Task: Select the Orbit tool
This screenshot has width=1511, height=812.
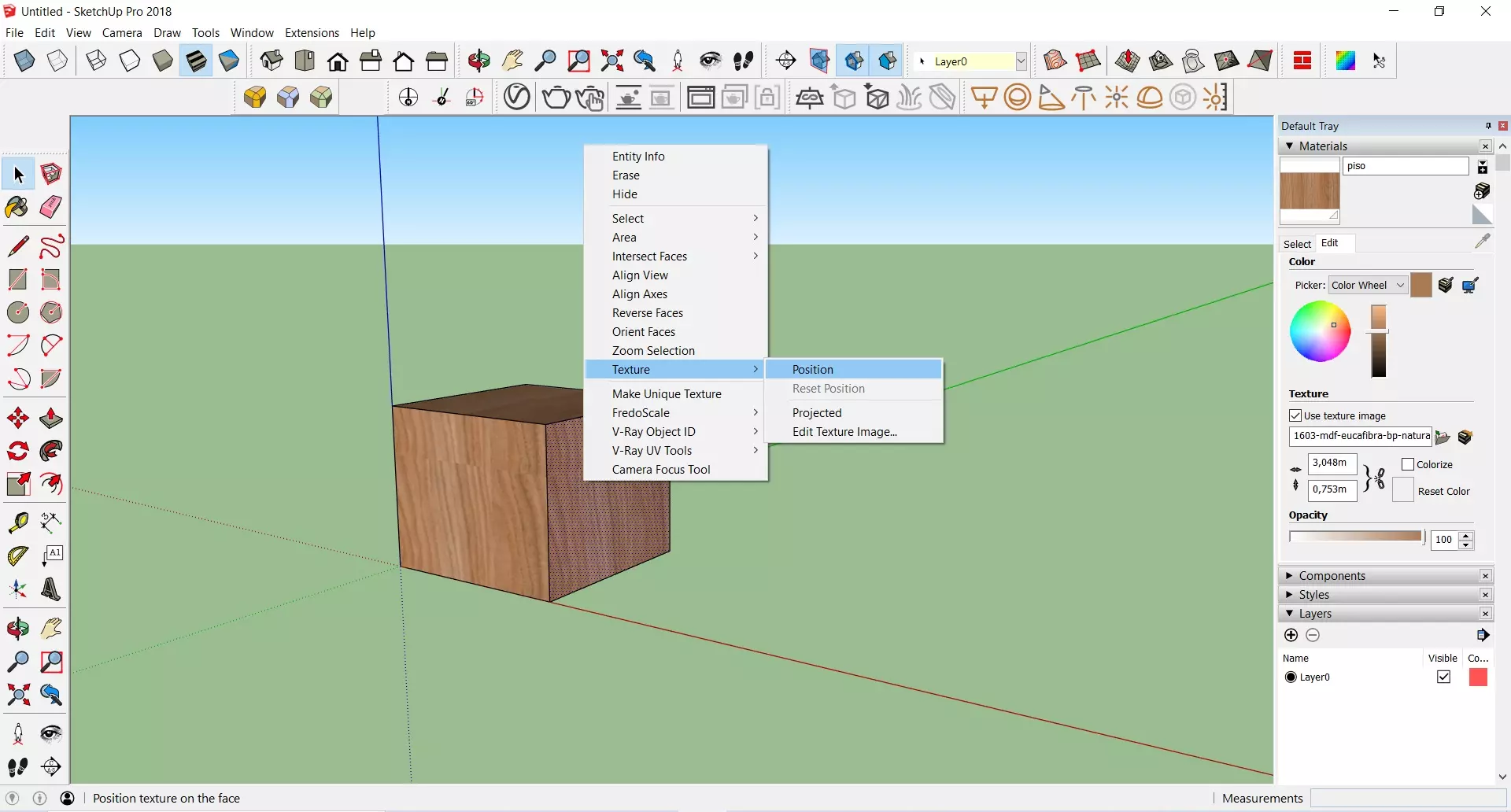Action: pyautogui.click(x=17, y=628)
